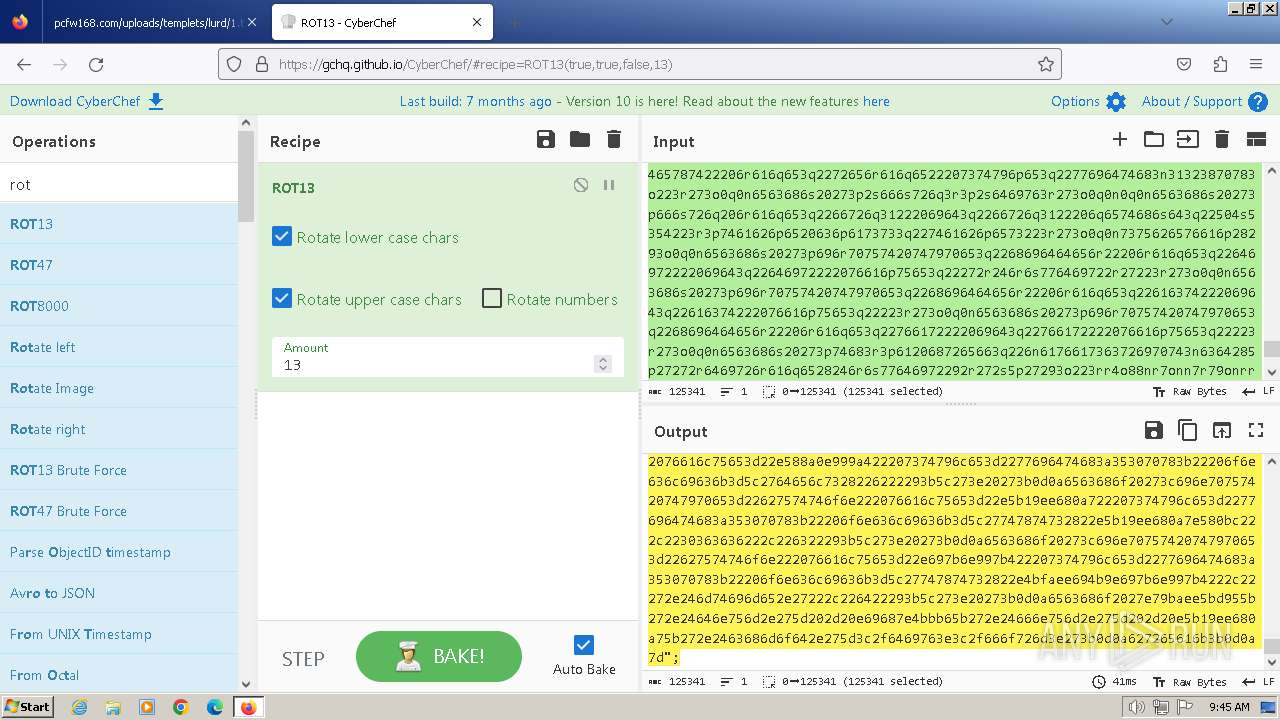
Task: Click Options link
Action: tap(1075, 101)
